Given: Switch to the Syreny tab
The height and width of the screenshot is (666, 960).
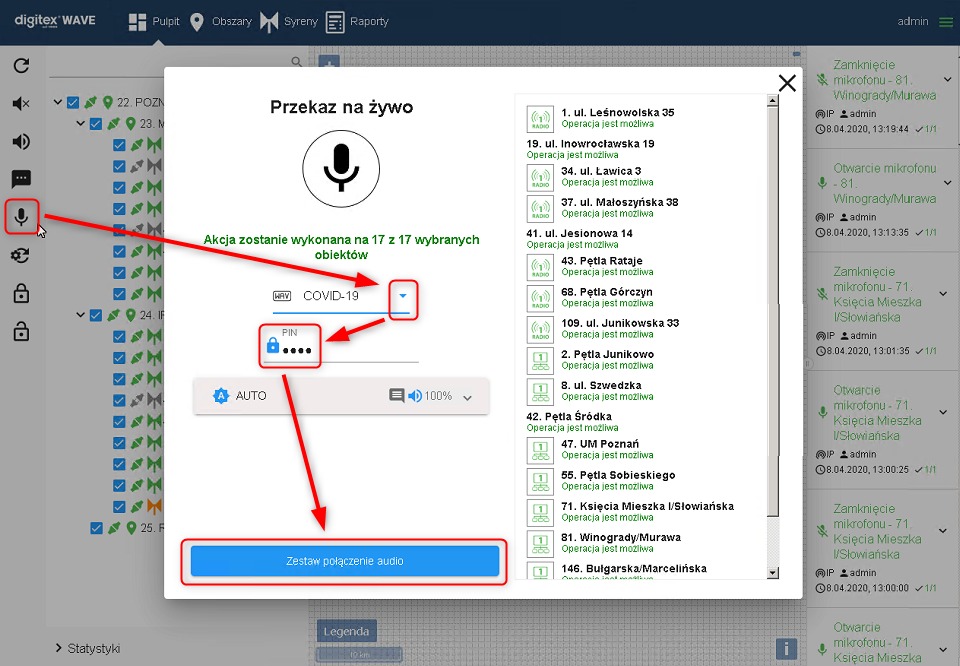Looking at the screenshot, I should [x=289, y=21].
